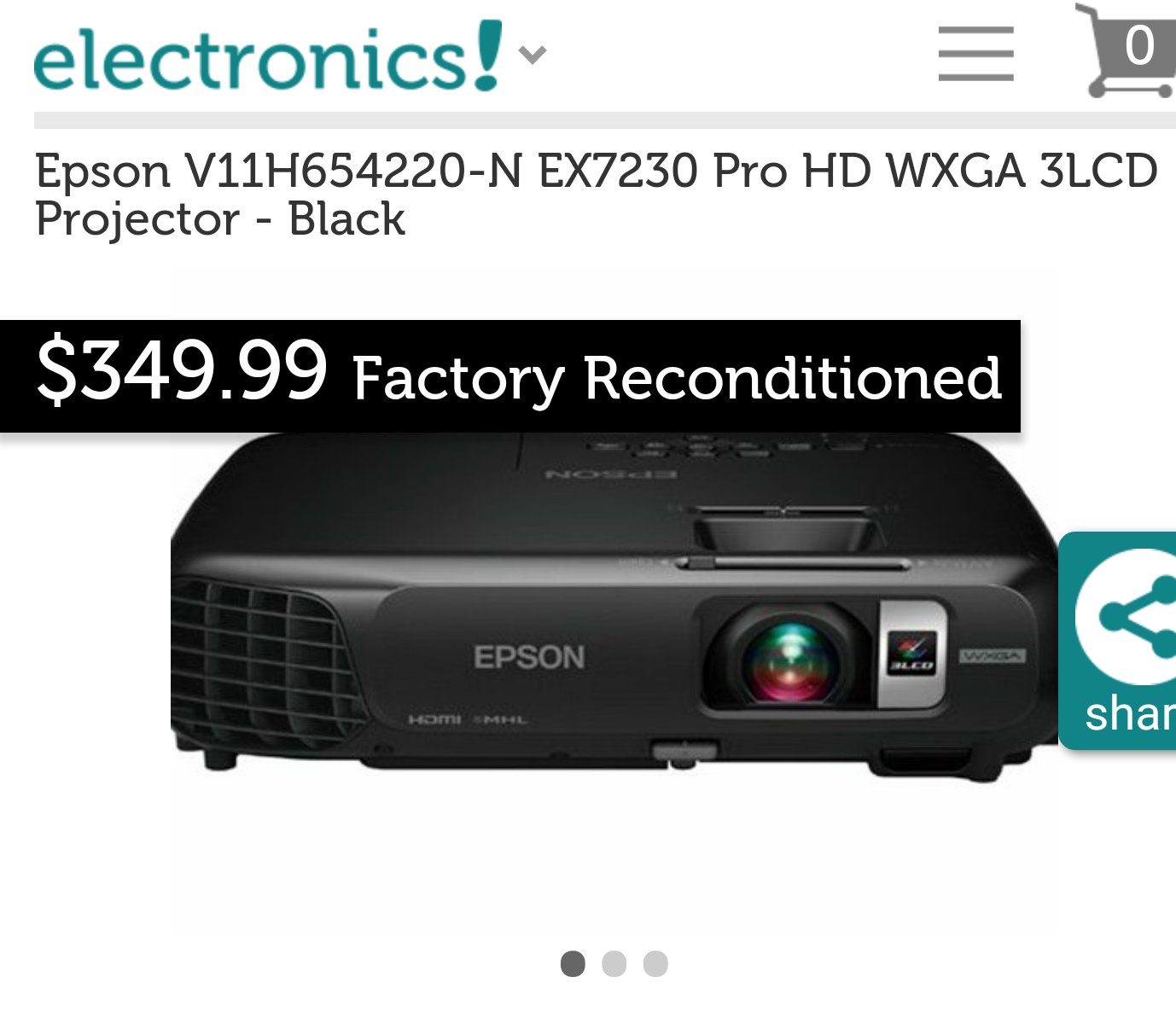The height and width of the screenshot is (1018, 1176).
Task: Click the Factory Reconditioned label
Action: coord(677,378)
